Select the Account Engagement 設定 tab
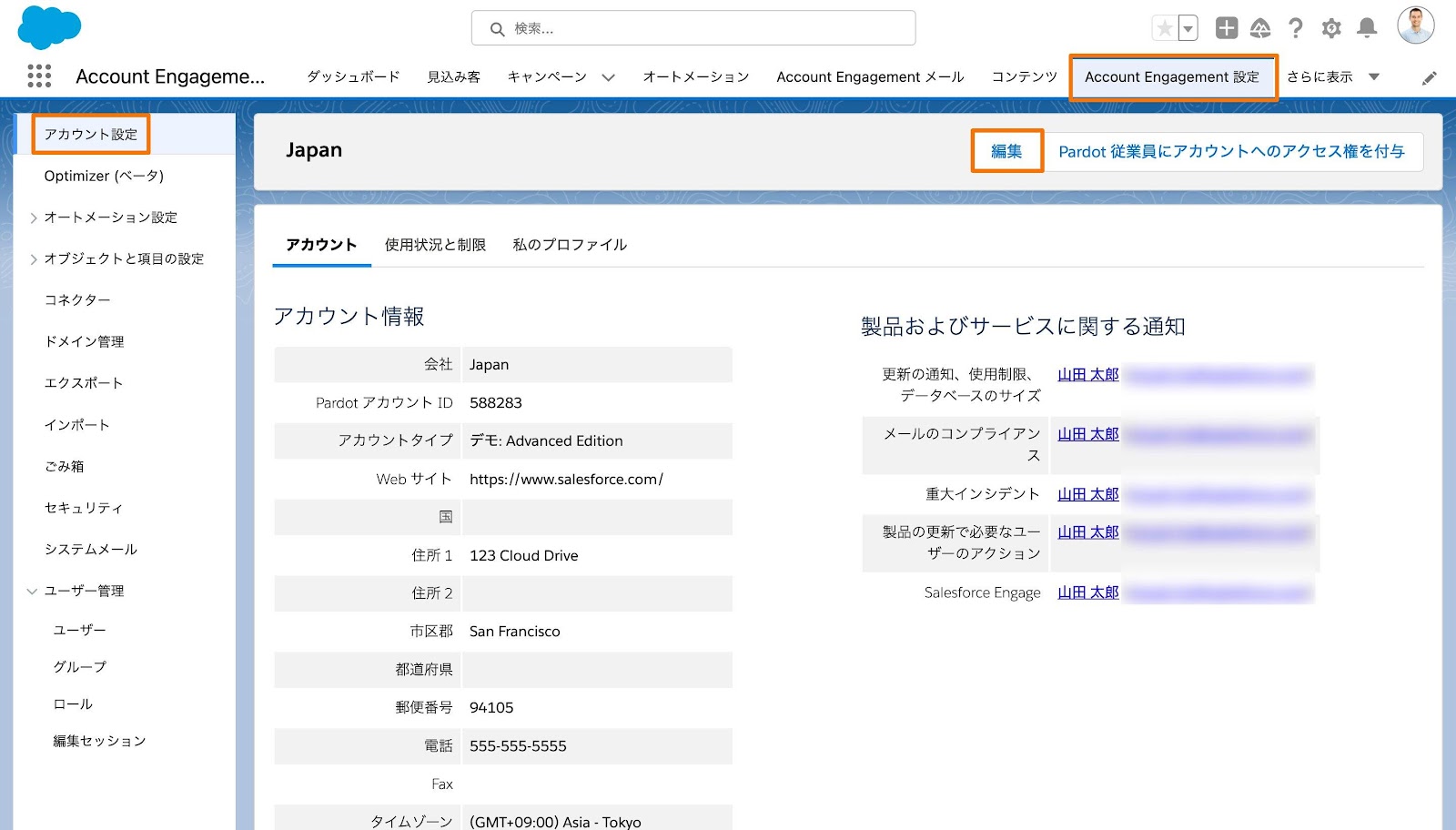1456x830 pixels. [x=1172, y=77]
